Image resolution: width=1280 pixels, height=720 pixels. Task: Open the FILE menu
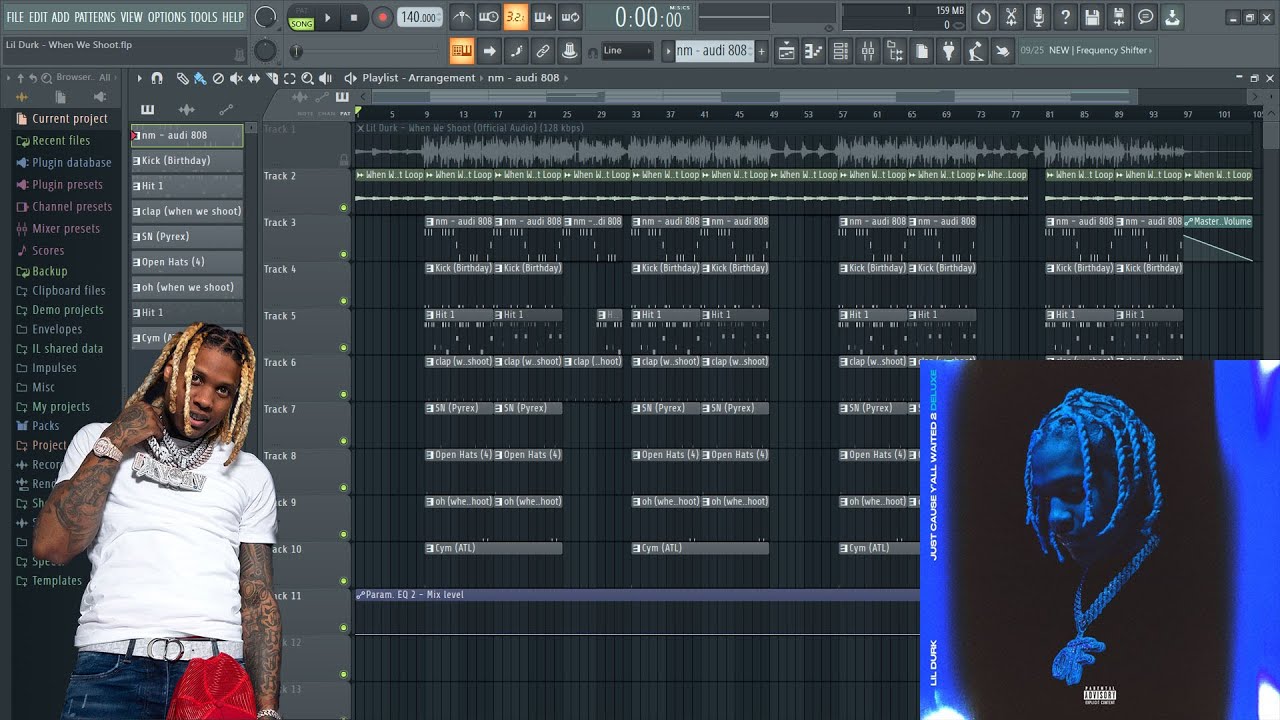tap(15, 17)
